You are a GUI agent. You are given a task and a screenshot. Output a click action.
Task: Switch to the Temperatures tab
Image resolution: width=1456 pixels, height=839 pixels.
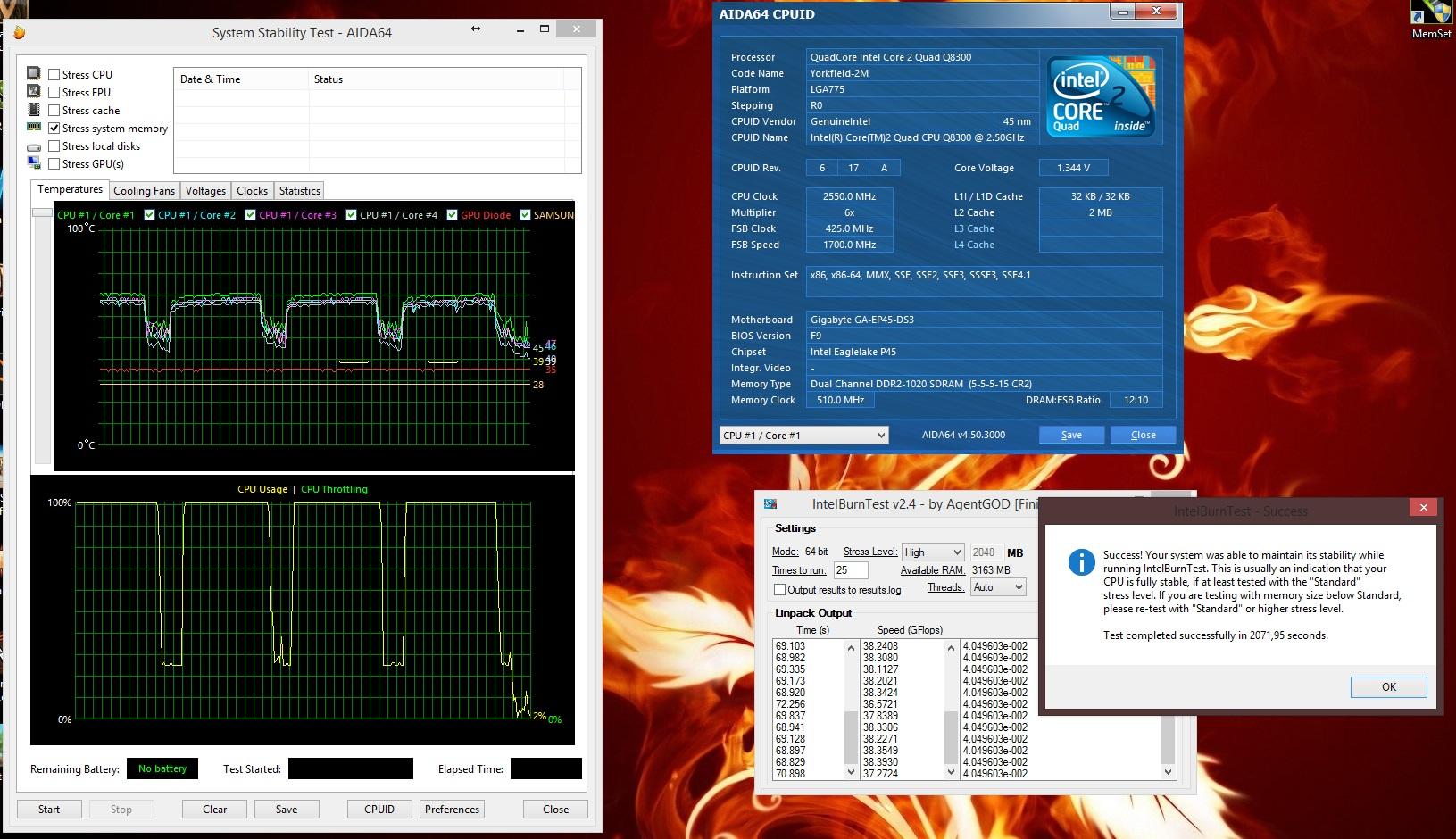coord(70,190)
